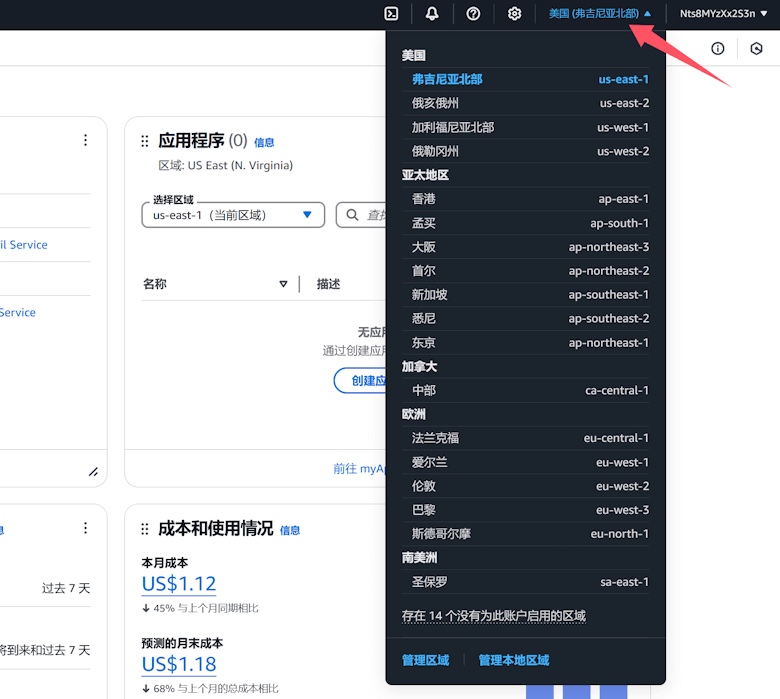Click the 信息 link next to 成本和使用情况

[290, 530]
